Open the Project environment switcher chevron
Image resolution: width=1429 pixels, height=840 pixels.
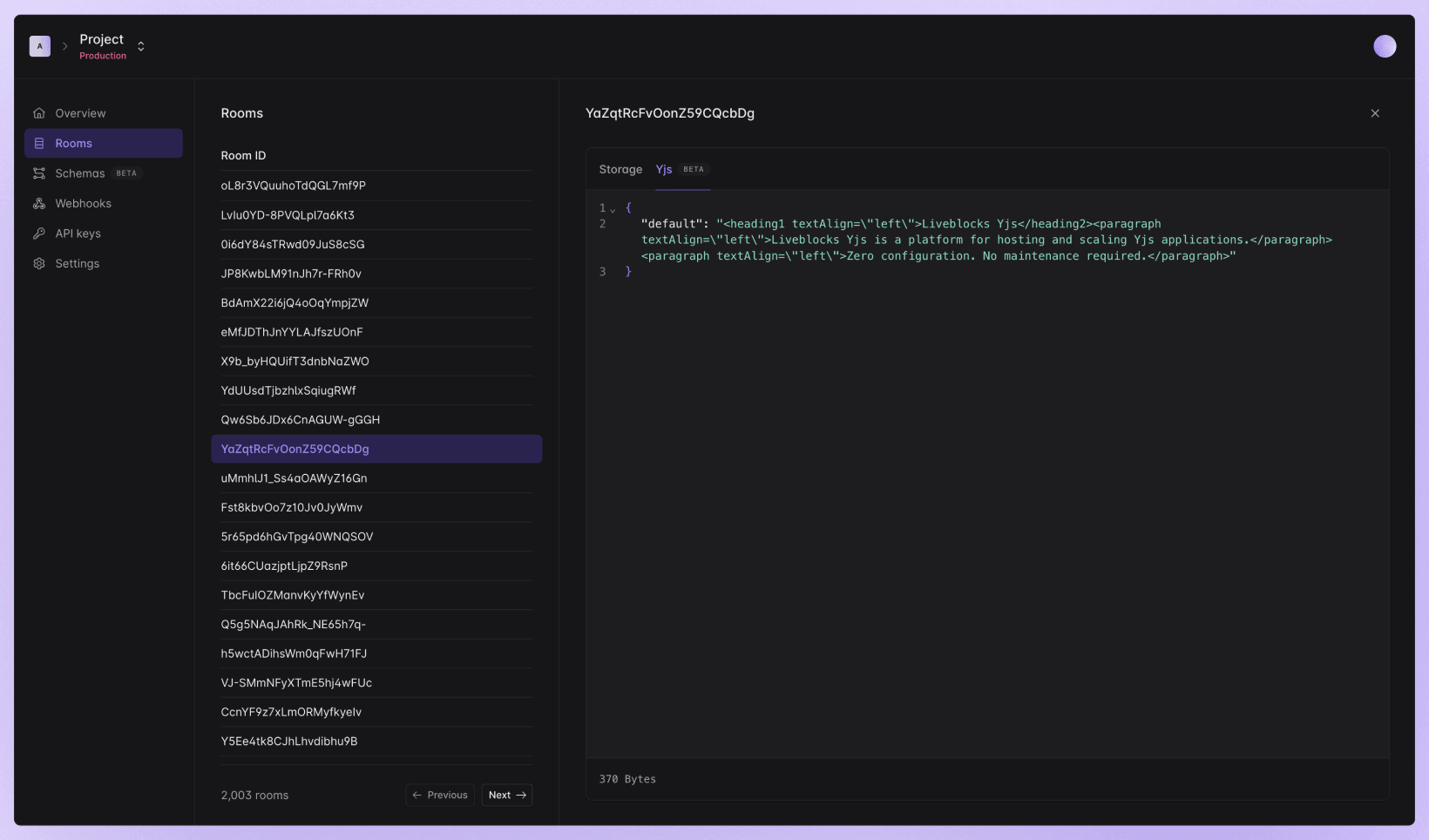coord(140,45)
